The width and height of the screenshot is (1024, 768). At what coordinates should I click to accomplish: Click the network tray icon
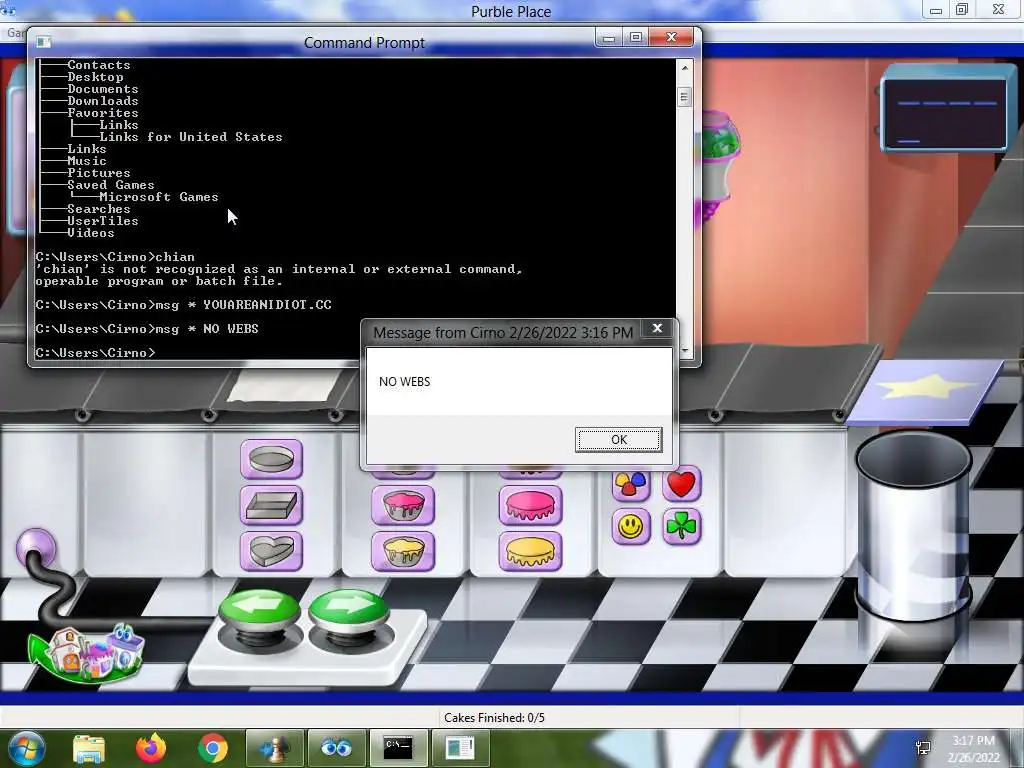923,748
